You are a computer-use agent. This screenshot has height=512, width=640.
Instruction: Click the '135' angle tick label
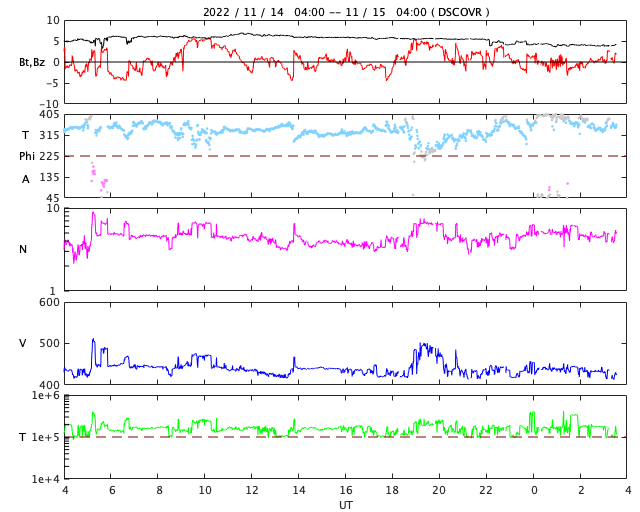tap(49, 177)
